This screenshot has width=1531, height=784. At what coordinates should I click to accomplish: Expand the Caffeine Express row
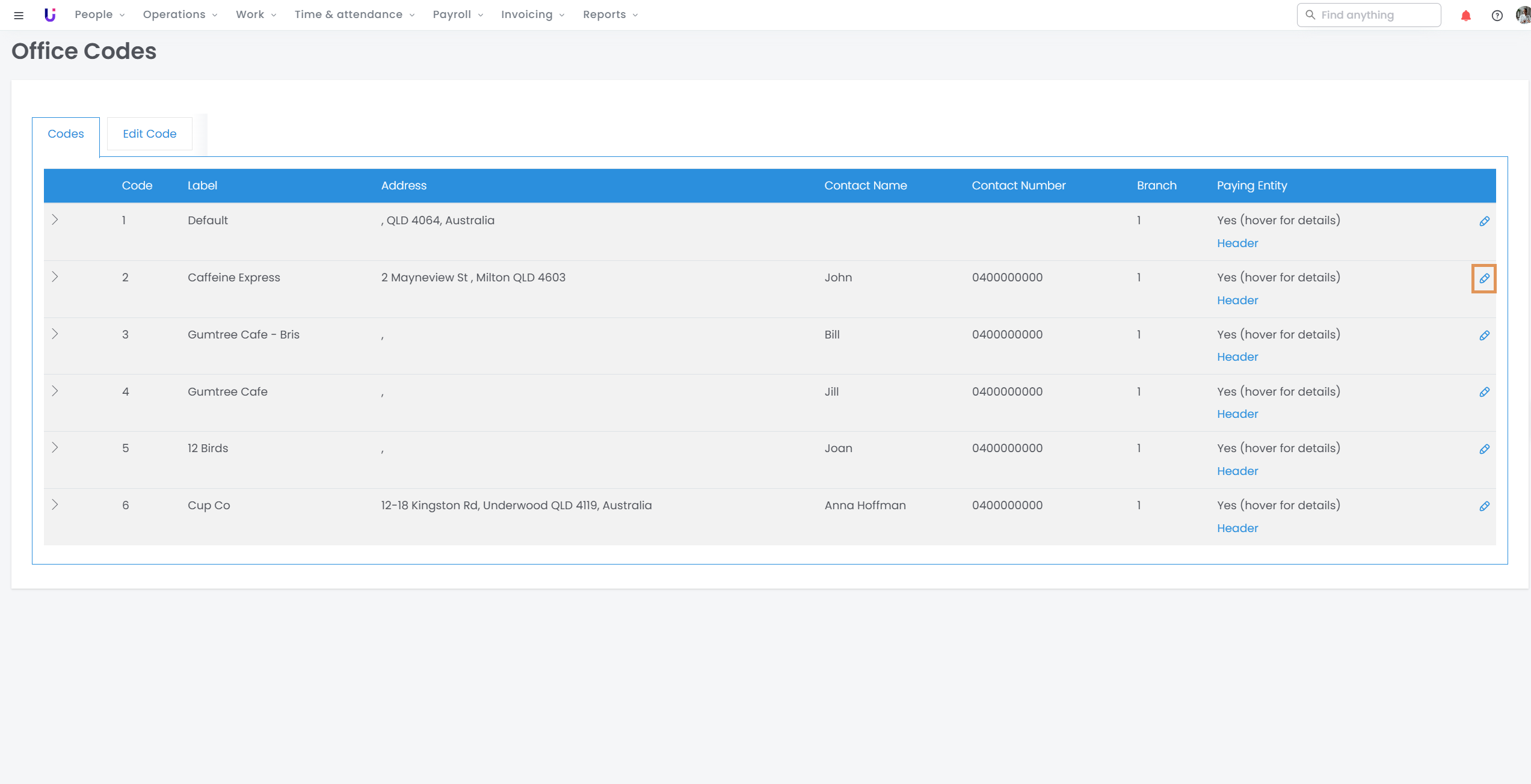[x=55, y=277]
